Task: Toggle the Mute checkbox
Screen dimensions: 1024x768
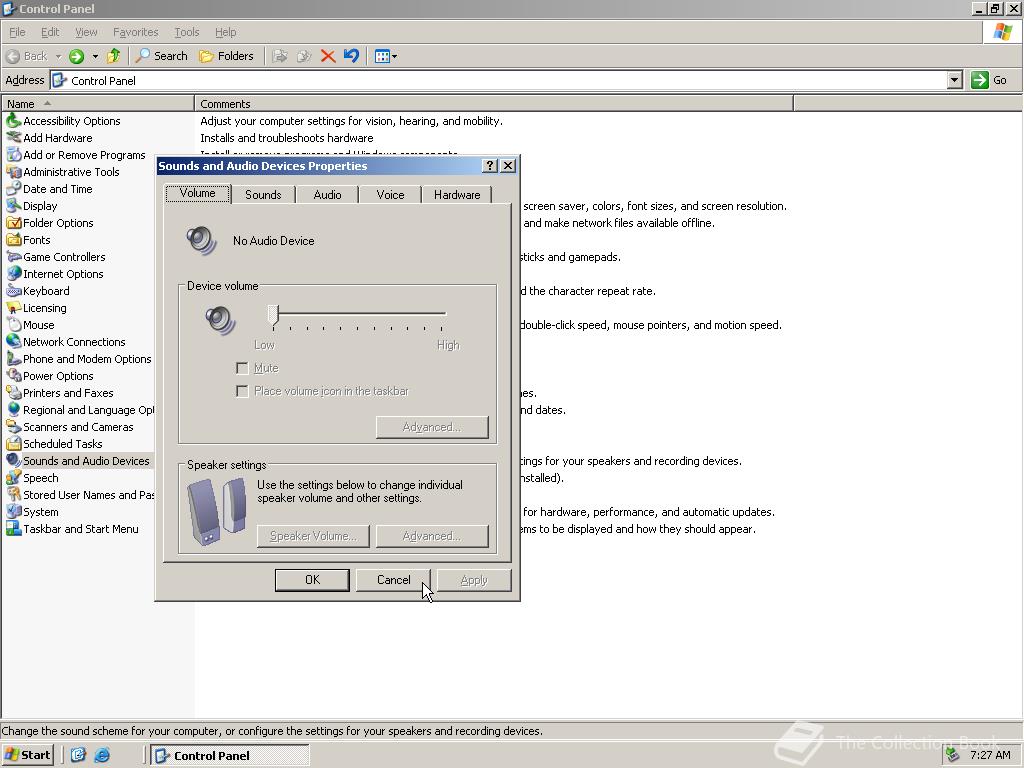Action: coord(242,368)
